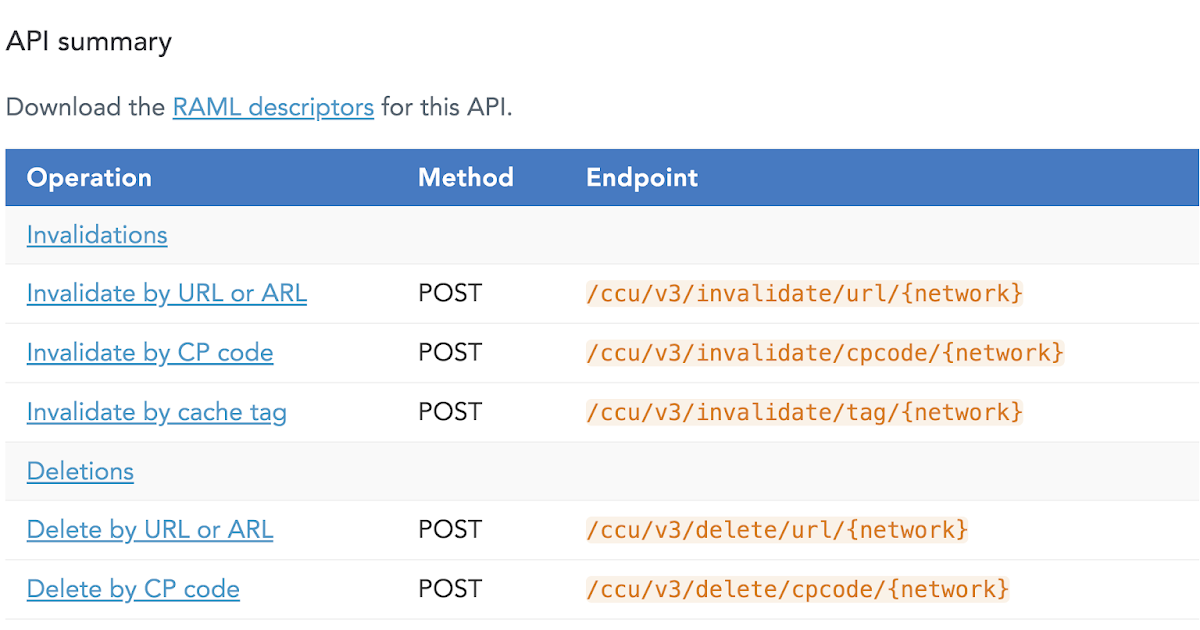Select the delete url endpoint path
Screen dimensions: 1200x630
coord(777,529)
